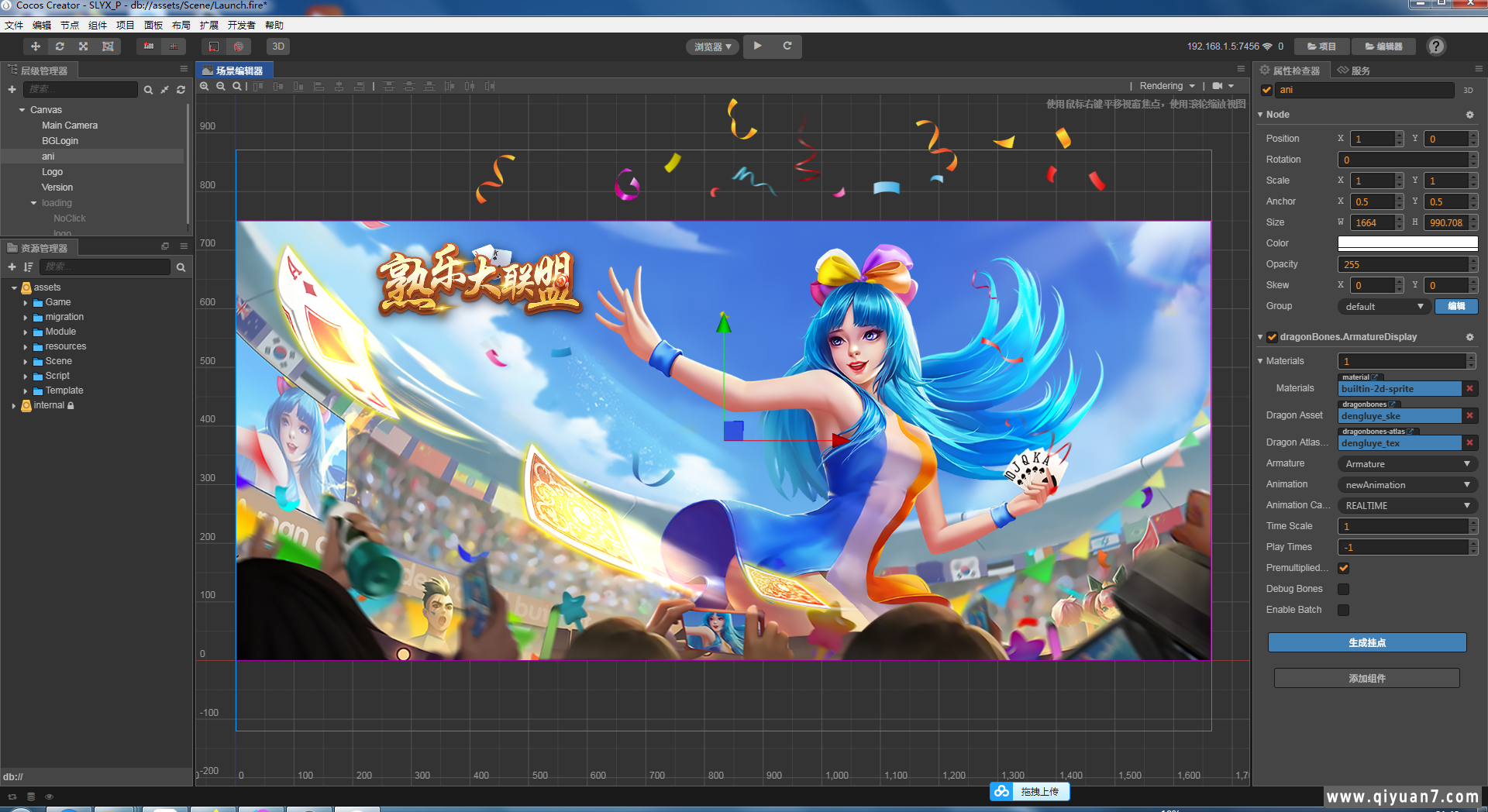Refresh the hierarchy panel

pyautogui.click(x=181, y=90)
